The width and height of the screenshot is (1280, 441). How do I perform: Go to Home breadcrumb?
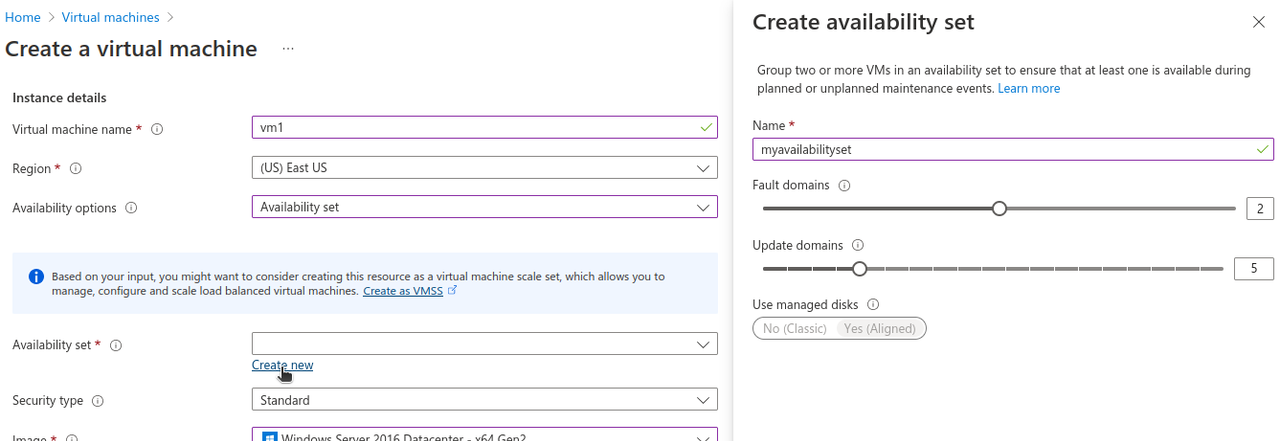click(x=23, y=17)
